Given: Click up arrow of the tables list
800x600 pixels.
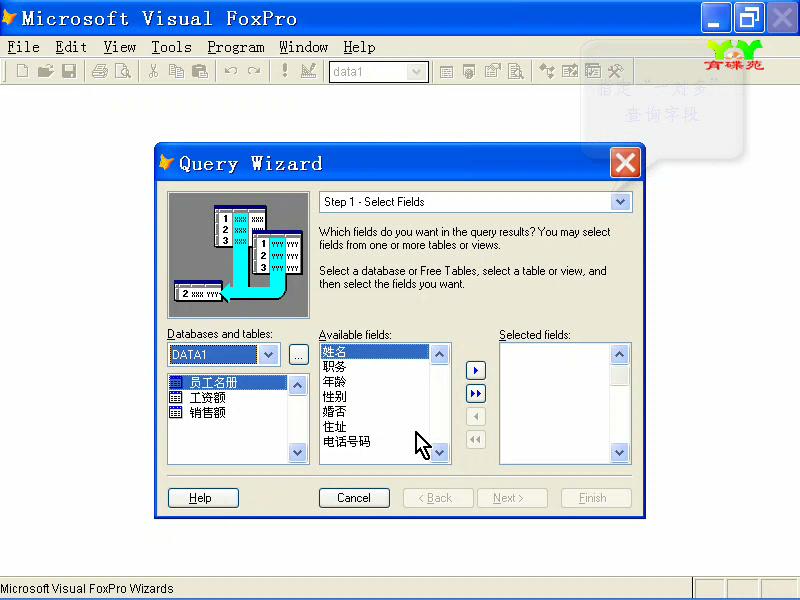Looking at the screenshot, I should [297, 385].
